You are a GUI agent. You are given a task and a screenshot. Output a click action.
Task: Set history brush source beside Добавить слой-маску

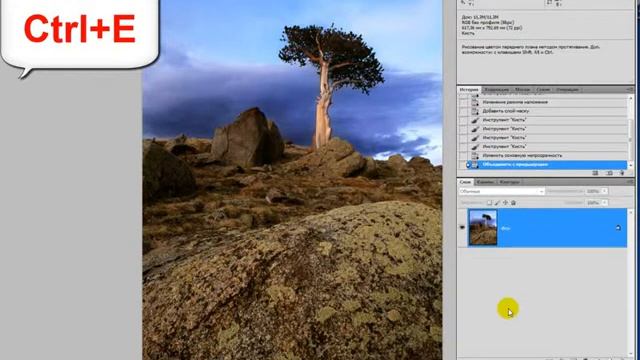463,111
